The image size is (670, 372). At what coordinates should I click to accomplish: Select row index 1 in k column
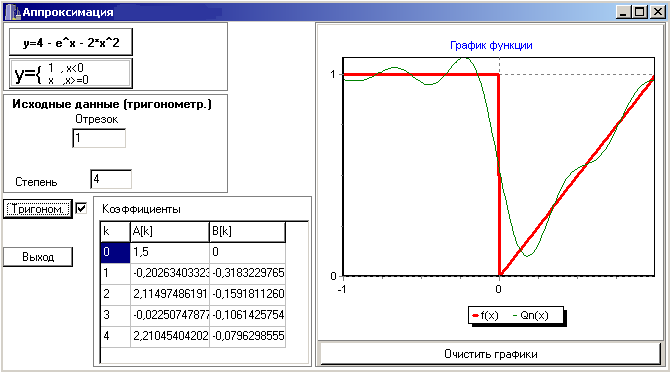click(115, 273)
